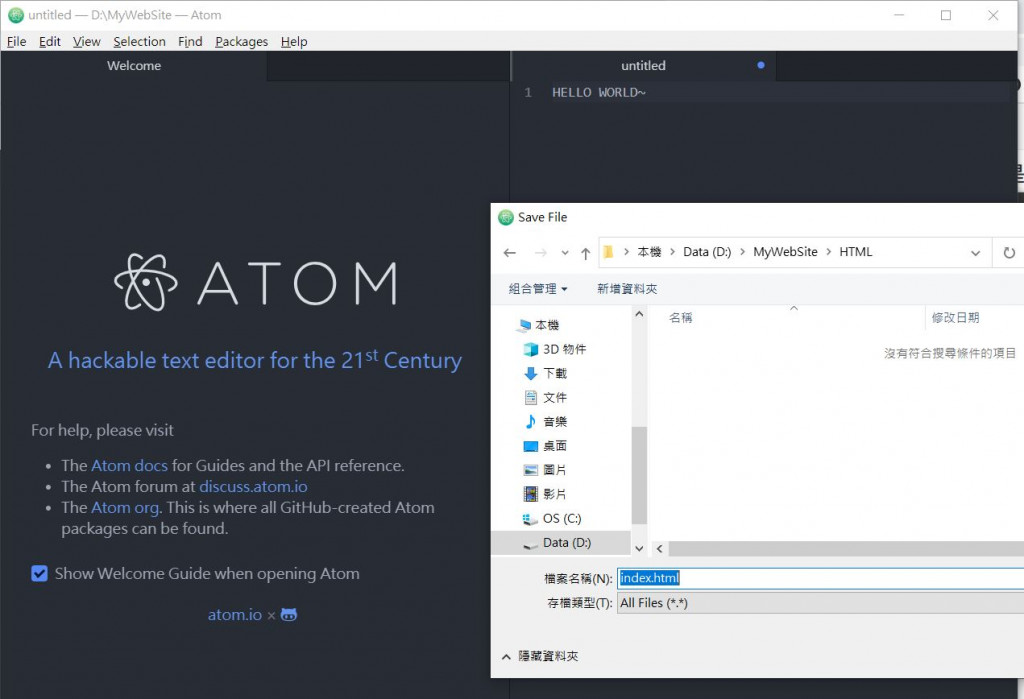Refresh the folder view in Save File dialog

pos(1009,253)
